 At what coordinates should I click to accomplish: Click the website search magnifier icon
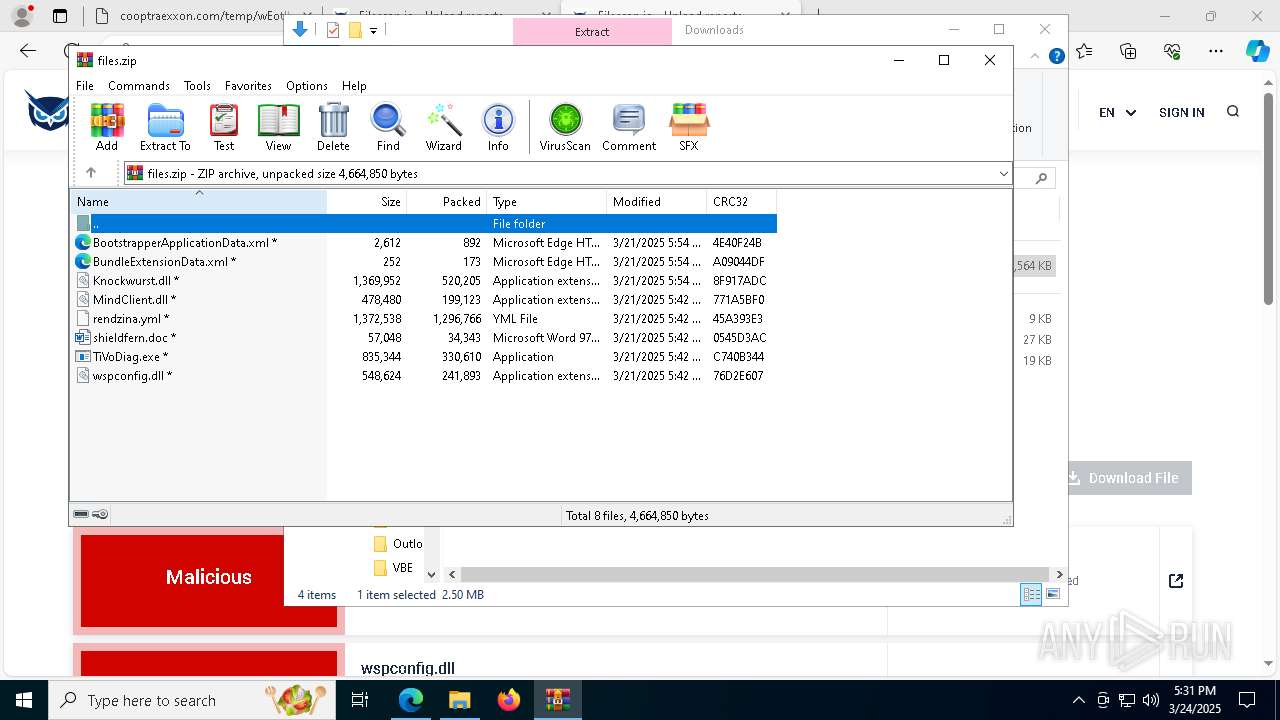[1233, 112]
